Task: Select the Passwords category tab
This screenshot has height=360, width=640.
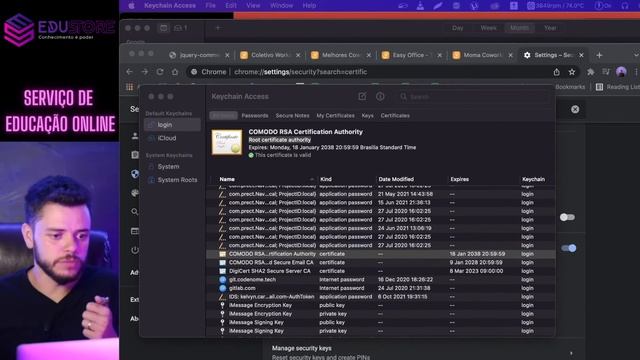Action: click(x=255, y=116)
